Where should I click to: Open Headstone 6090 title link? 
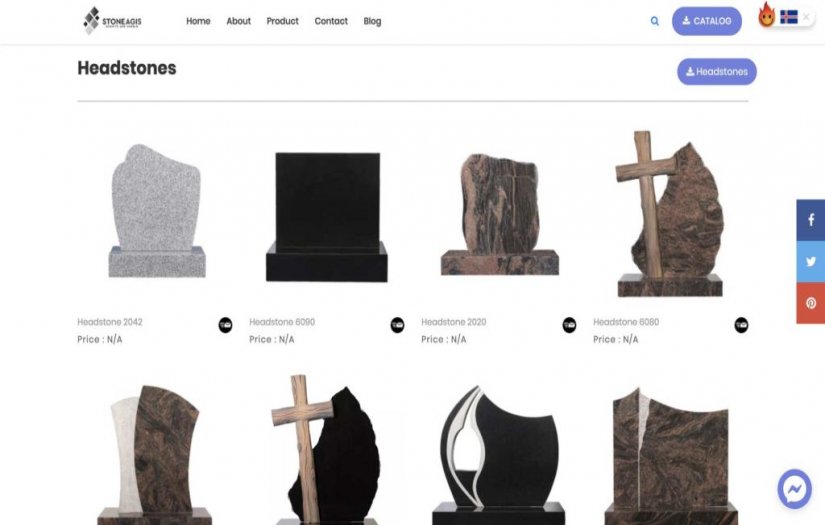[282, 322]
